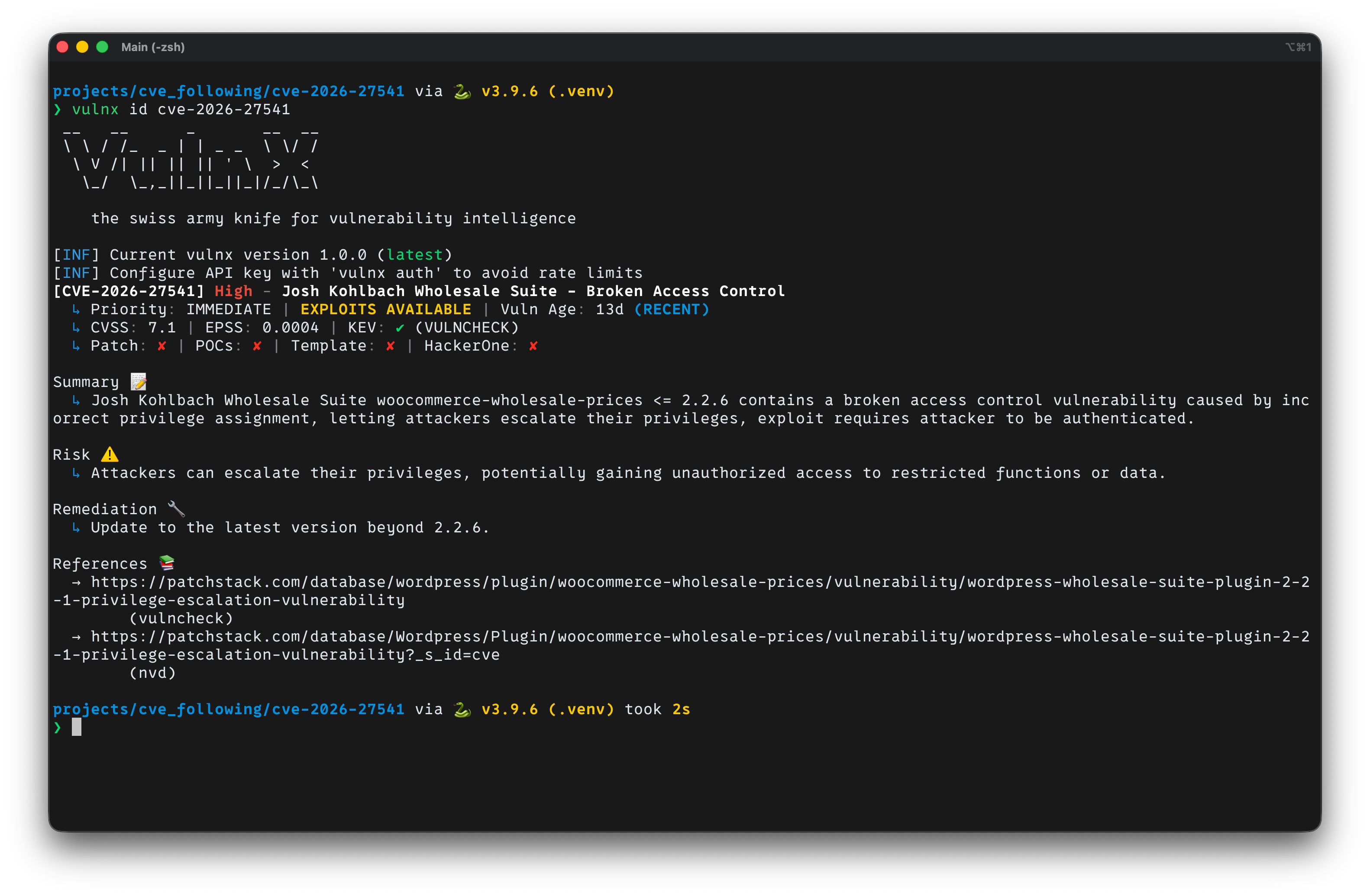Click the Main (-zsh) window title
Image resolution: width=1370 pixels, height=896 pixels.
click(152, 47)
